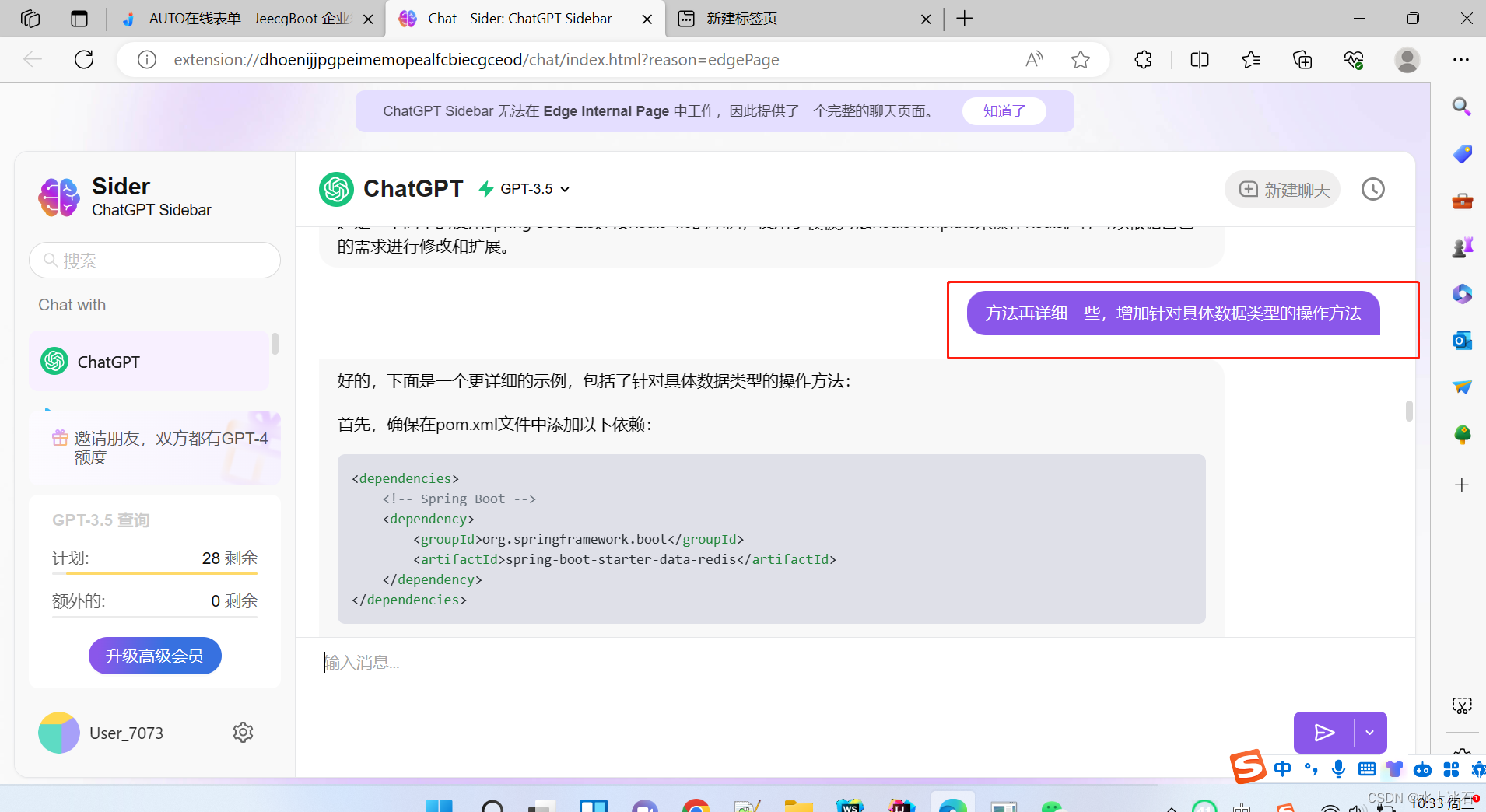Open File Explorer from taskbar
Viewport: 1486px width, 812px height.
798,806
